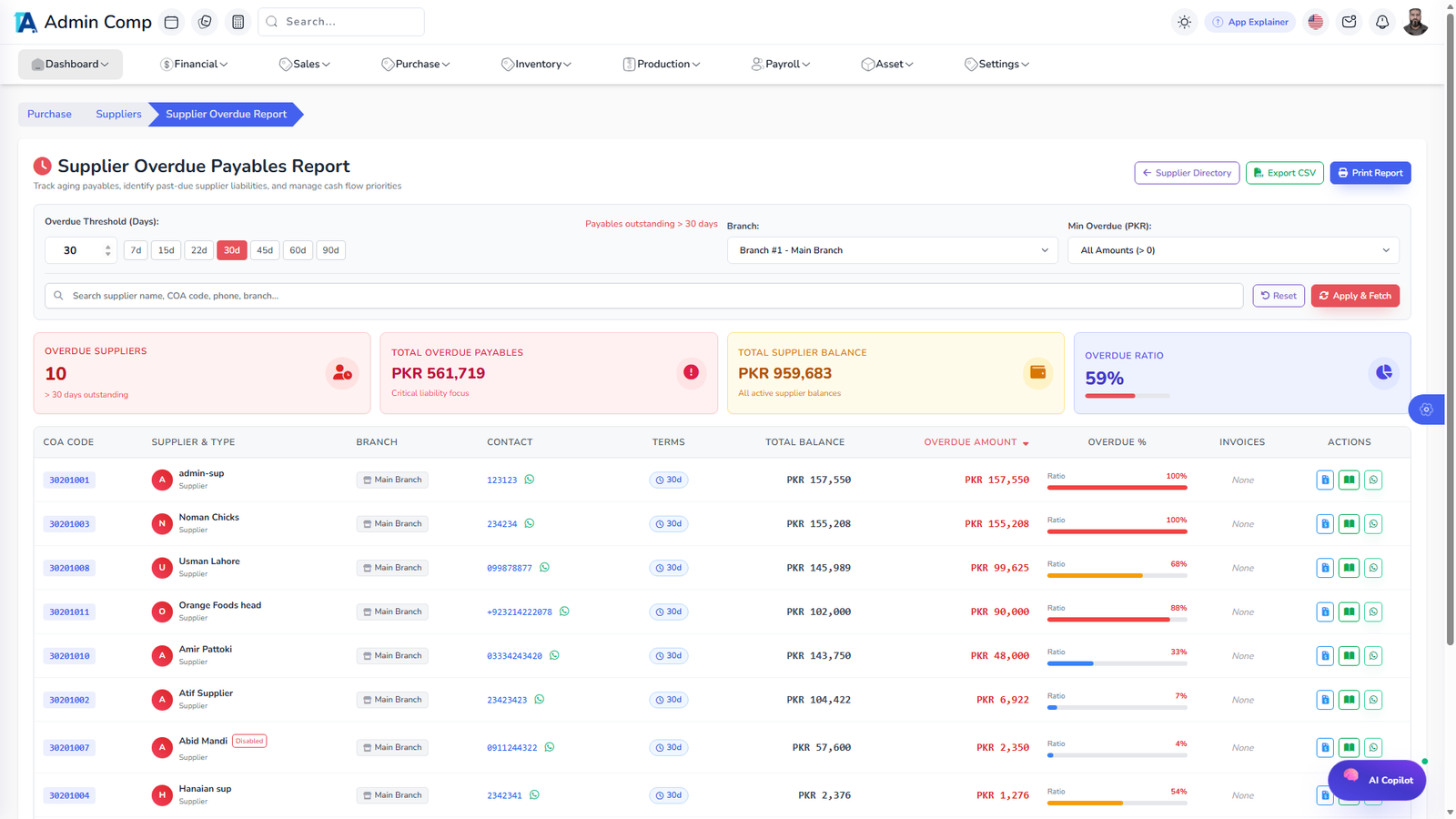The width and height of the screenshot is (1456, 819).
Task: Open the notifications bell icon
Action: [1382, 22]
